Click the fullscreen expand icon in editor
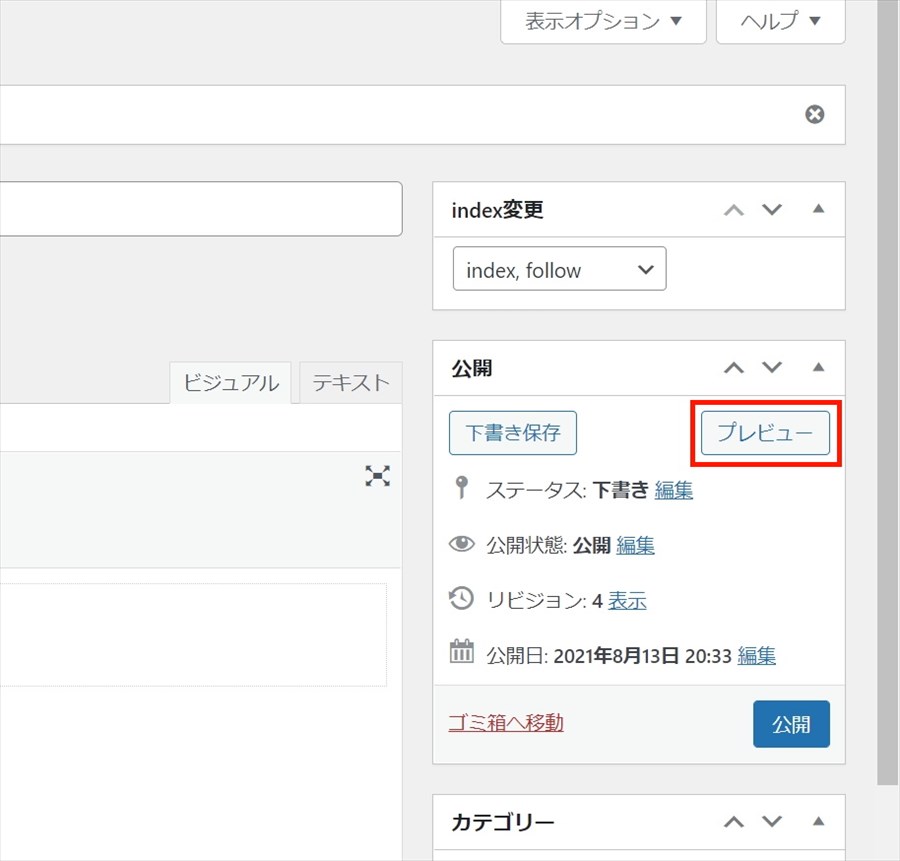 click(x=377, y=476)
